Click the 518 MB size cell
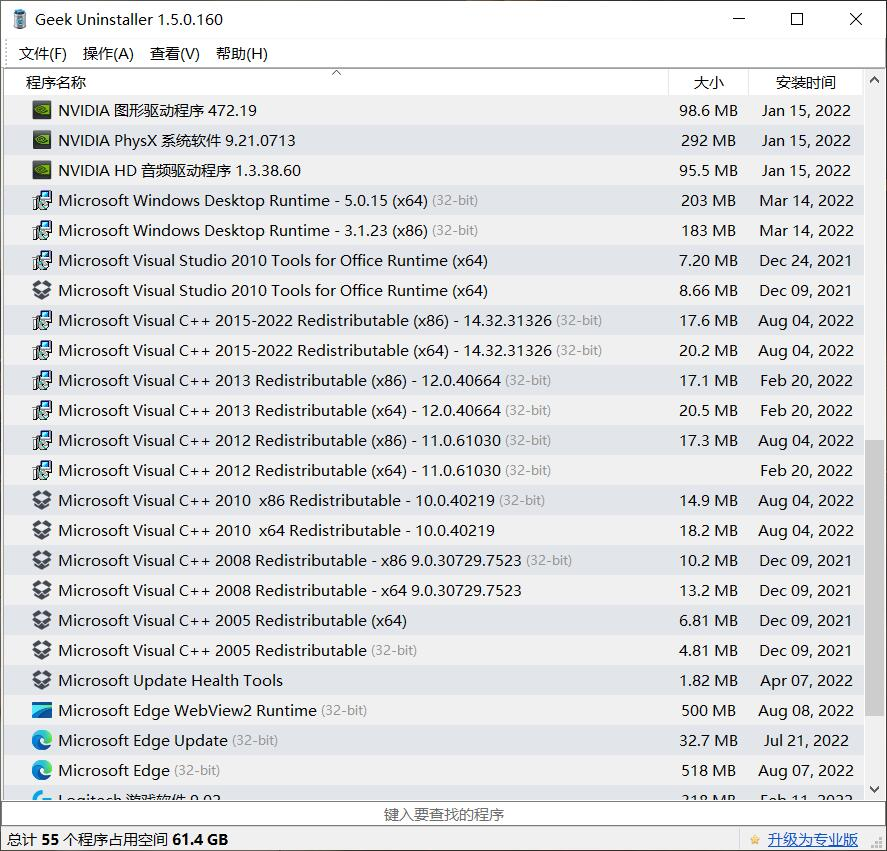This screenshot has width=887, height=851. coord(708,770)
